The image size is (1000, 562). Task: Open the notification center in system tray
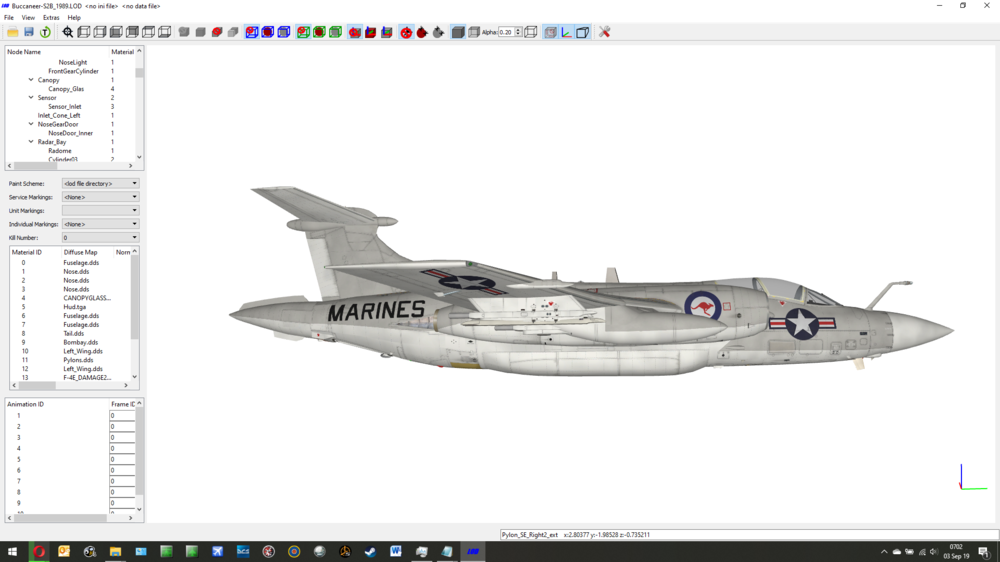984,552
